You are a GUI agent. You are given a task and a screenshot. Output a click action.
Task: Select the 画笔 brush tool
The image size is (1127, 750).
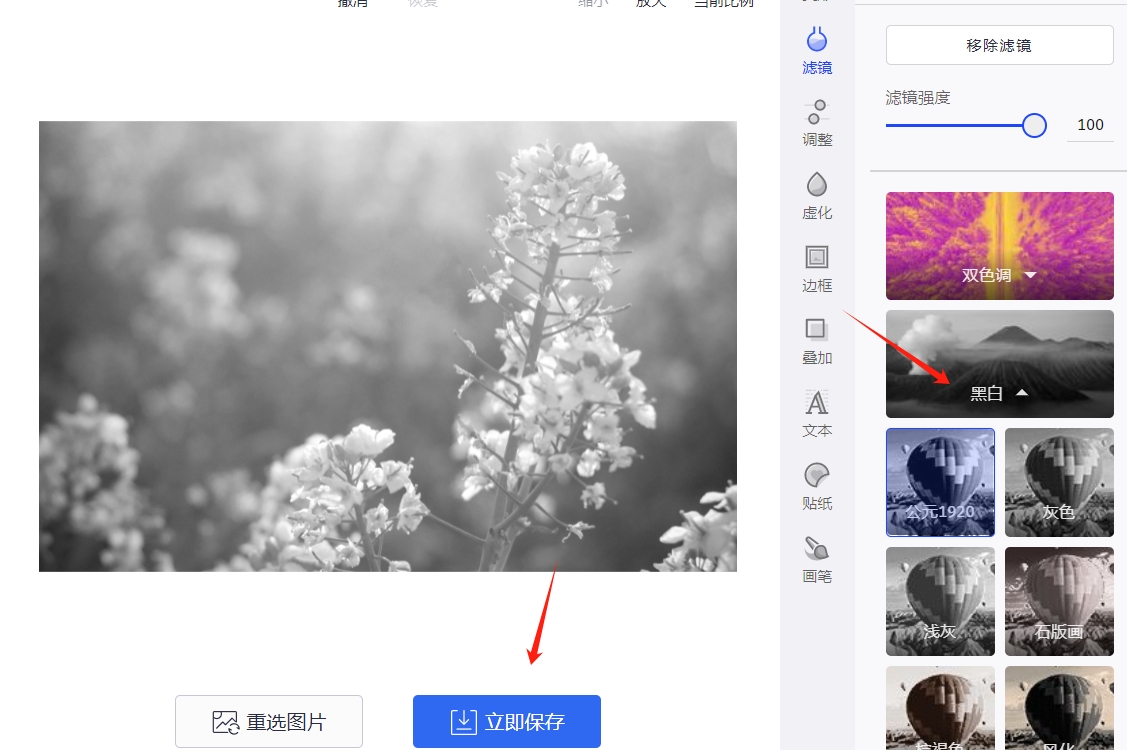pyautogui.click(x=816, y=559)
